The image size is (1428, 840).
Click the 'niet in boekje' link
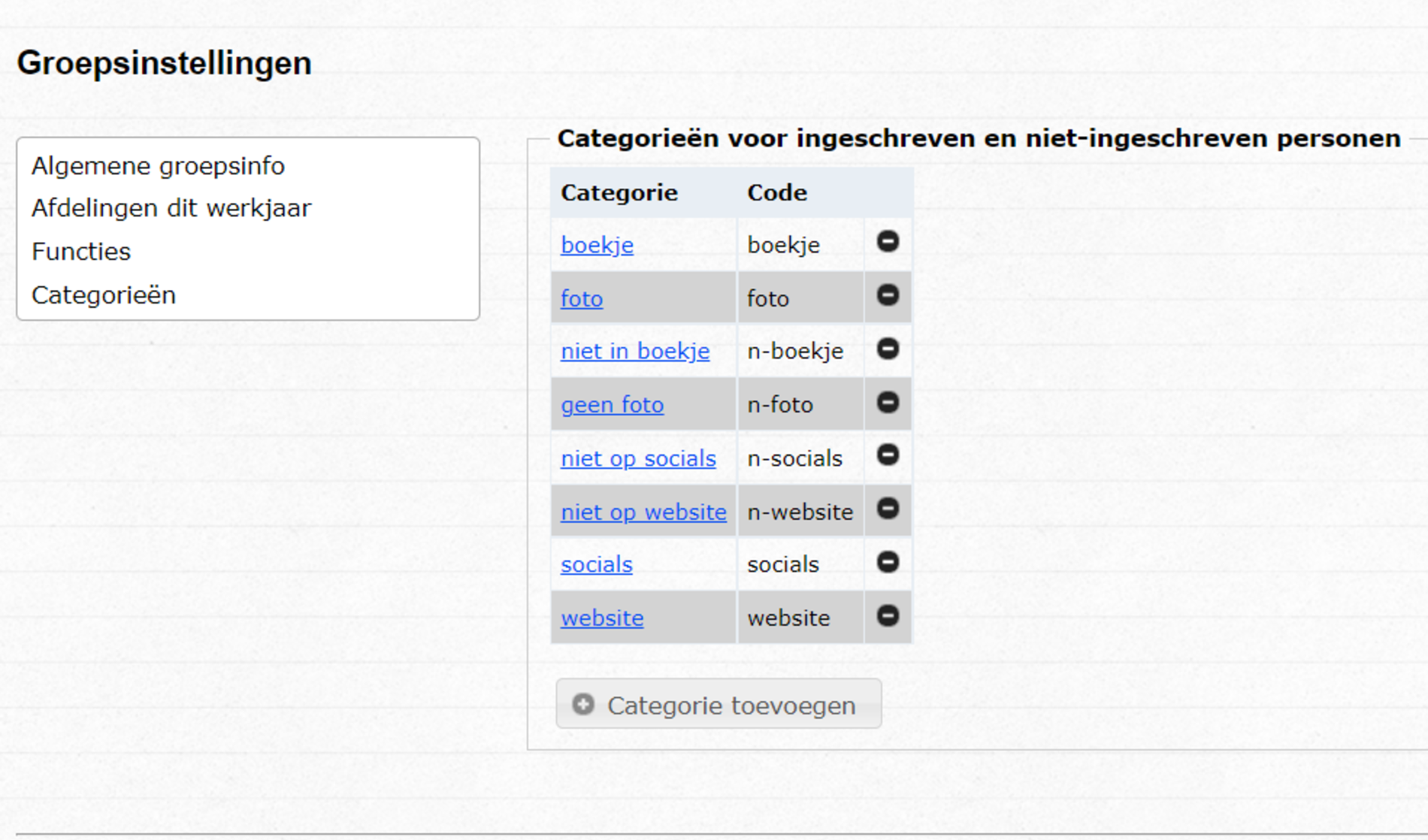point(635,352)
